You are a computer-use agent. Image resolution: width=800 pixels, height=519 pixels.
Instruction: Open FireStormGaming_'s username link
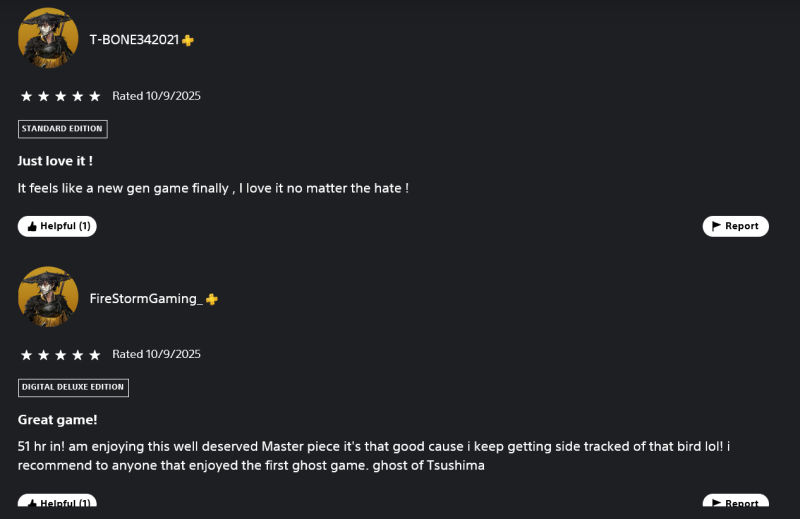(x=145, y=299)
